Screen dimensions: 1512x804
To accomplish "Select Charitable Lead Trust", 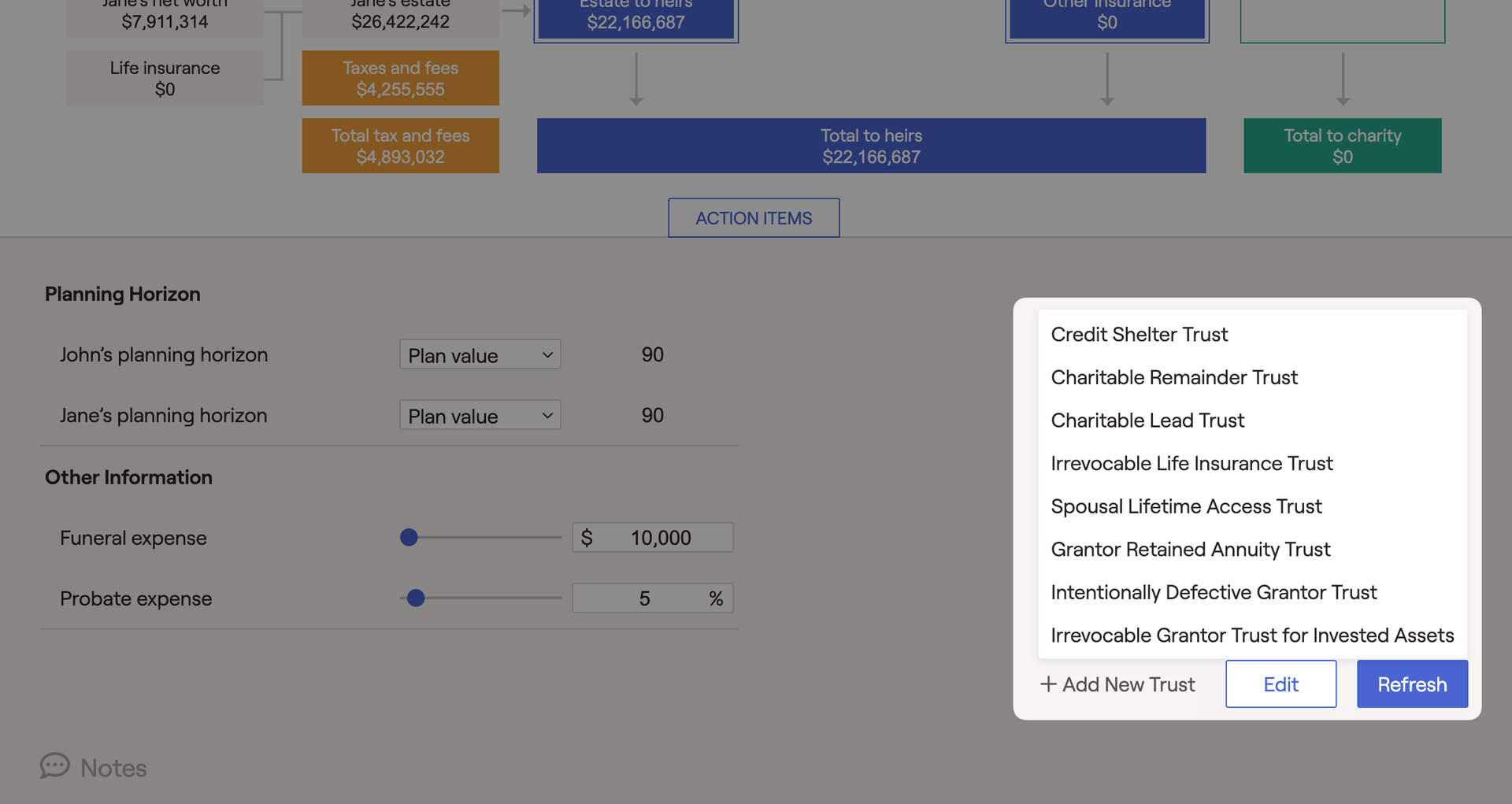I will (1147, 421).
